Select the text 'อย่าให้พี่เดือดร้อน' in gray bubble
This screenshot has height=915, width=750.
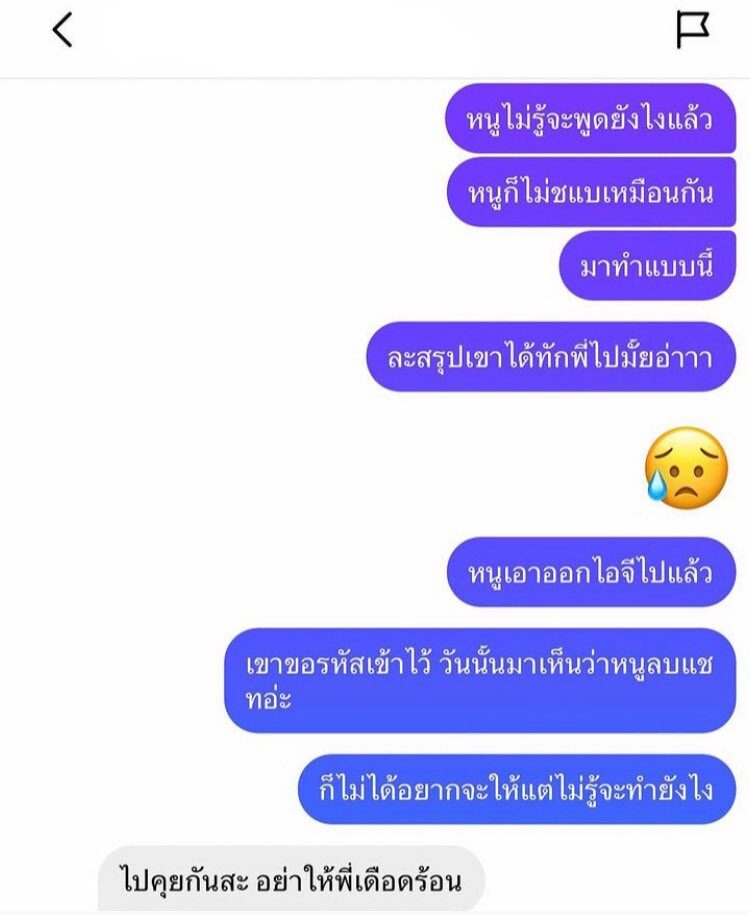tap(358, 881)
